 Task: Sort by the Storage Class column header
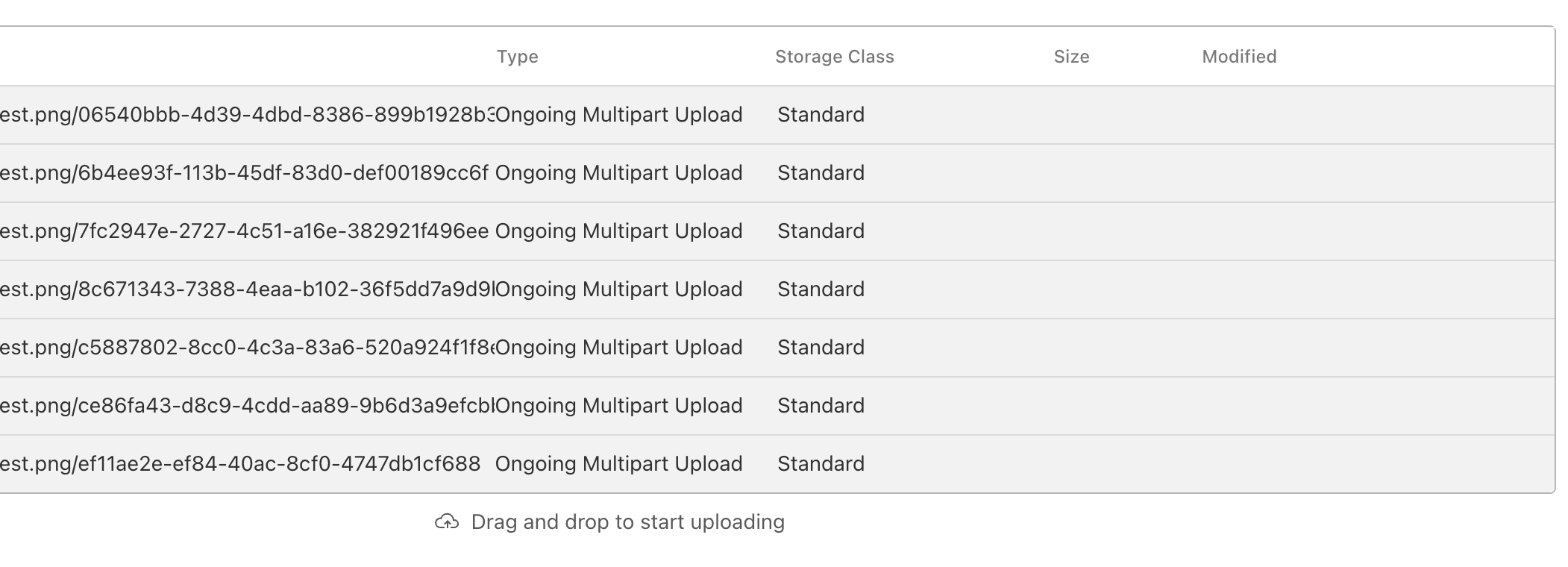(x=834, y=57)
